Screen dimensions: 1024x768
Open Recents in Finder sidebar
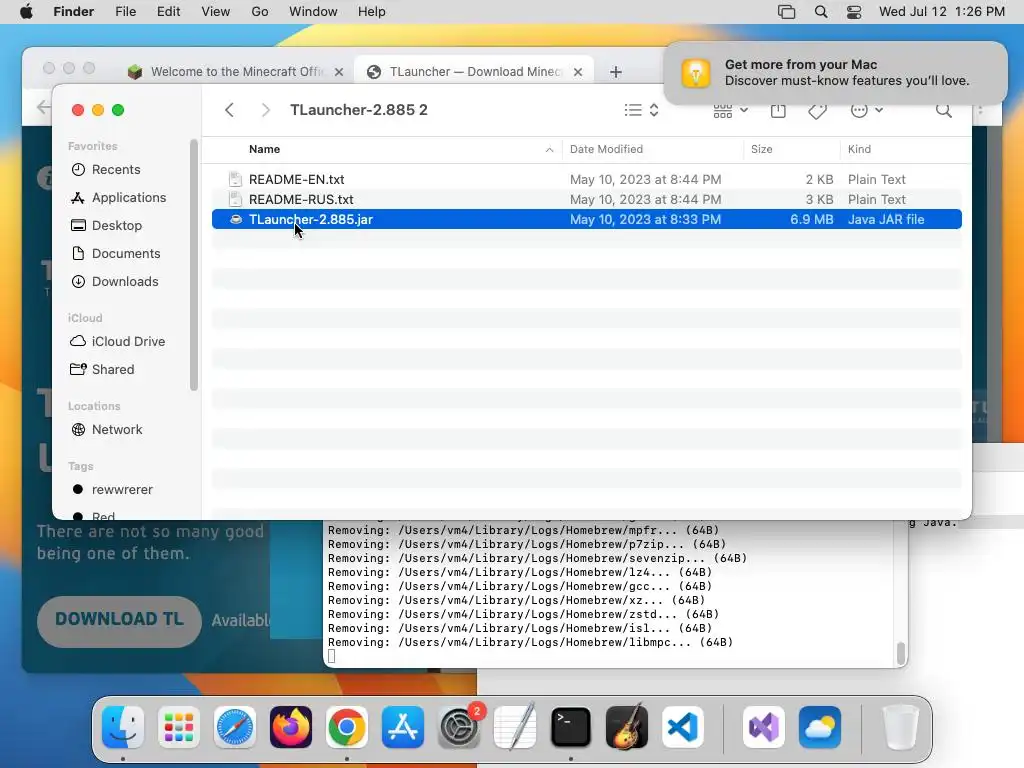[x=116, y=170]
